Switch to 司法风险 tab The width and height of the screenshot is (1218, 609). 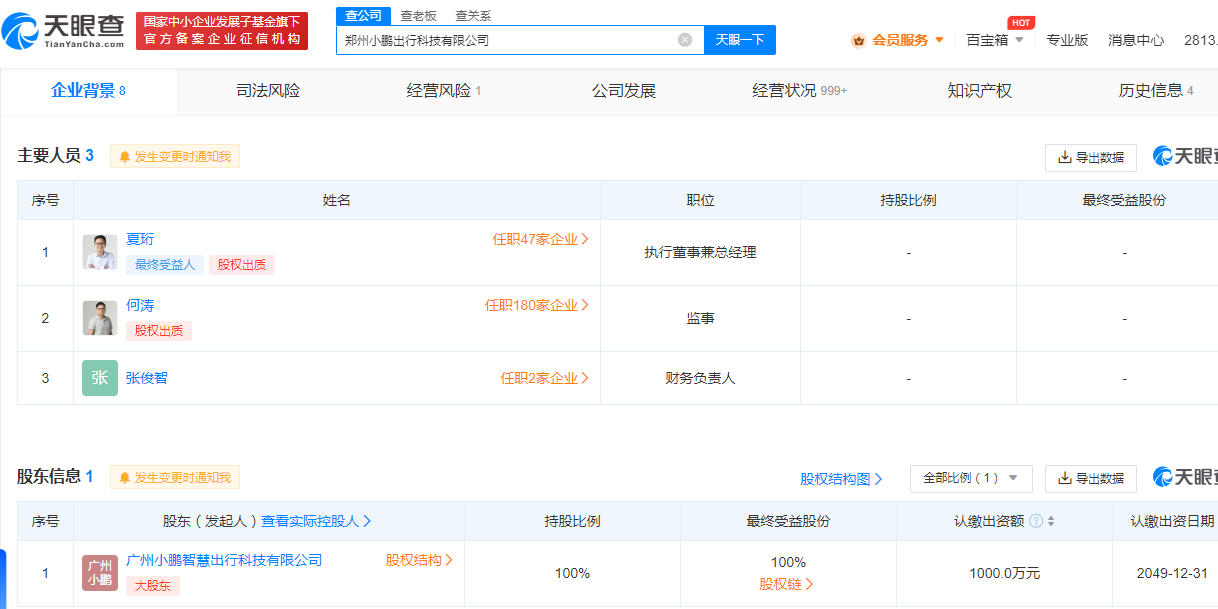tap(268, 92)
